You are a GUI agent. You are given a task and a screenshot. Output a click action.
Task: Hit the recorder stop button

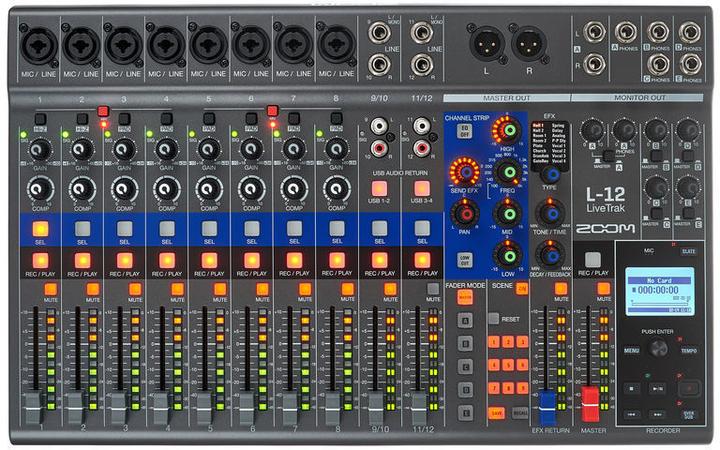pos(632,388)
